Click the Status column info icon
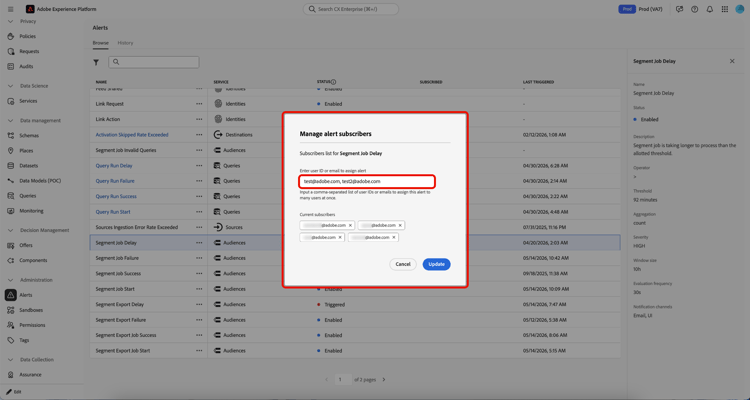The width and height of the screenshot is (750, 400). click(x=333, y=82)
